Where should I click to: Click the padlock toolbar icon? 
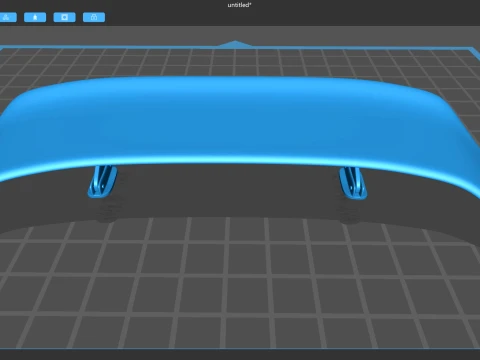[x=94, y=17]
